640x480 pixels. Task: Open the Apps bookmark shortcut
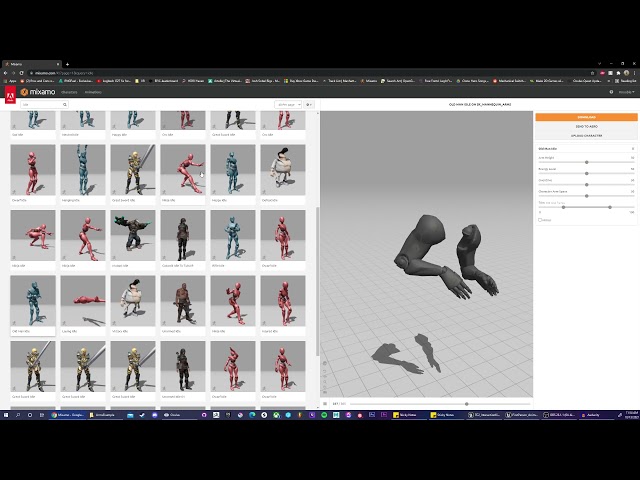point(10,81)
